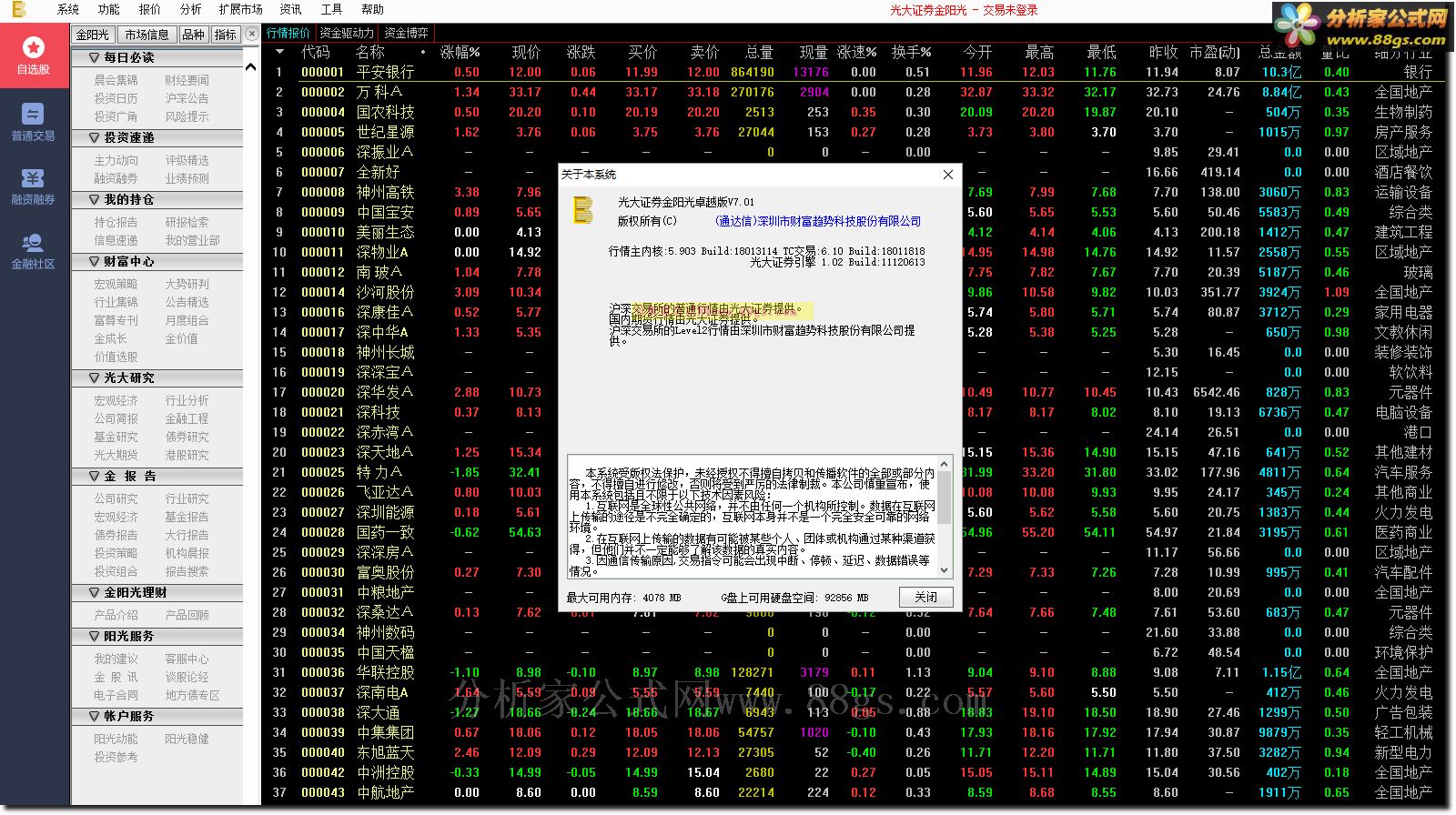This screenshot has height=815, width=1456.
Task: Select the 国农科技 stock name
Action: click(385, 112)
